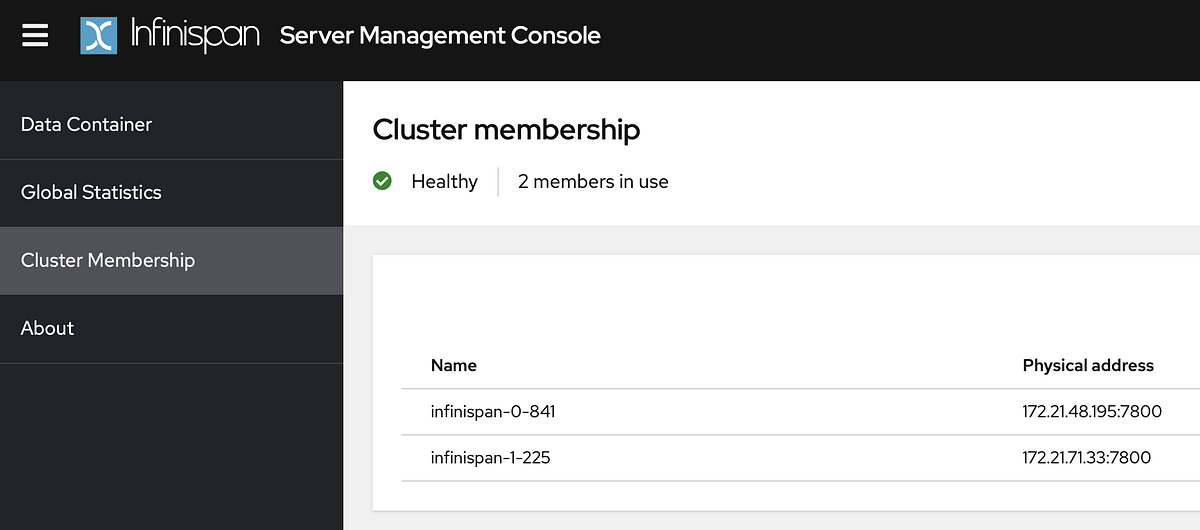Click the Server Management Console title
1200x530 pixels.
coord(440,36)
